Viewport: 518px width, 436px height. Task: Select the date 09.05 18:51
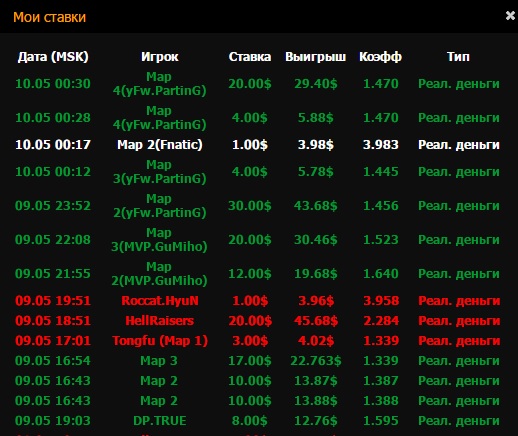(x=53, y=321)
